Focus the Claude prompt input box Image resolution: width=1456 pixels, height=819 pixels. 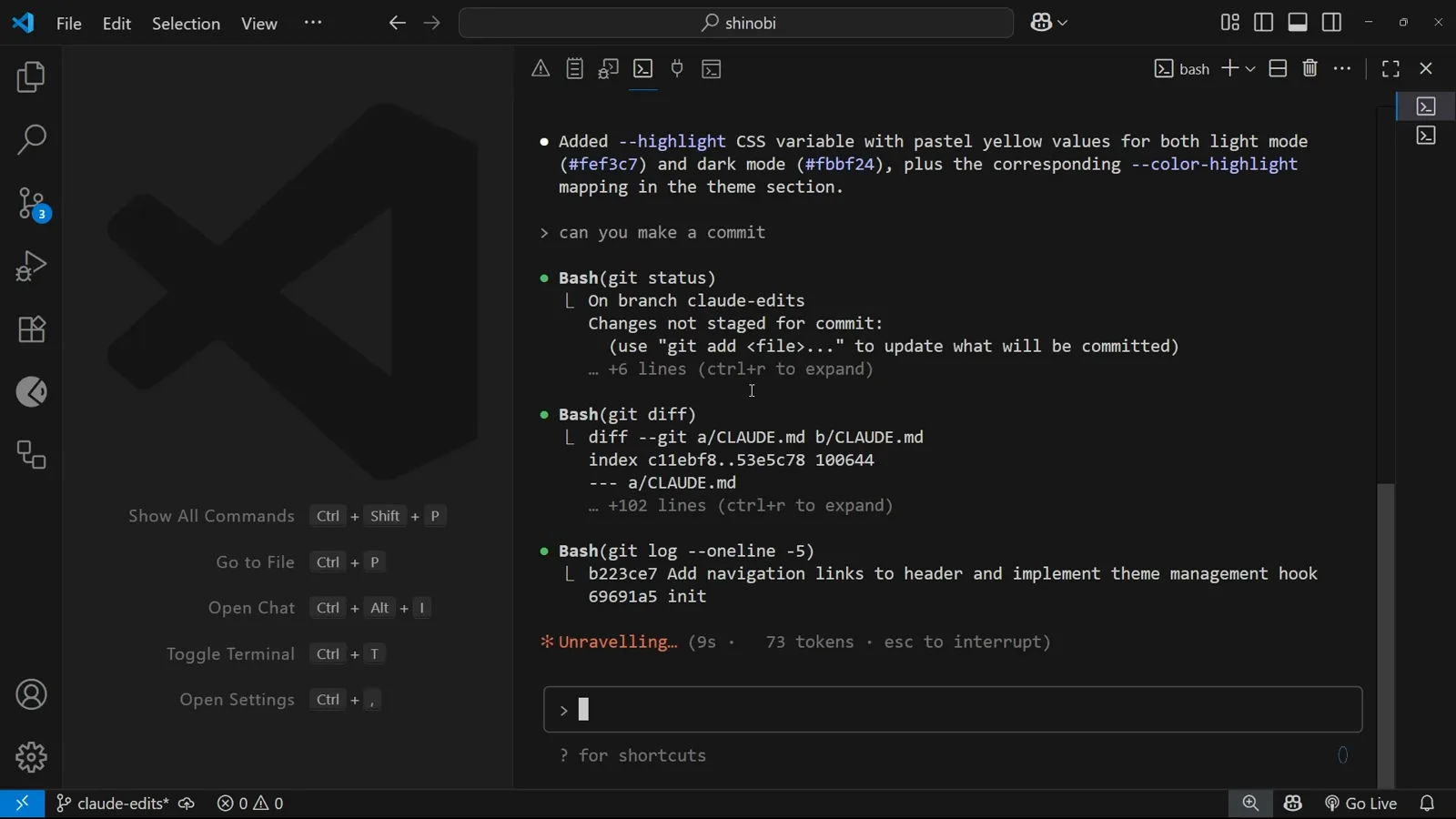[x=953, y=710]
